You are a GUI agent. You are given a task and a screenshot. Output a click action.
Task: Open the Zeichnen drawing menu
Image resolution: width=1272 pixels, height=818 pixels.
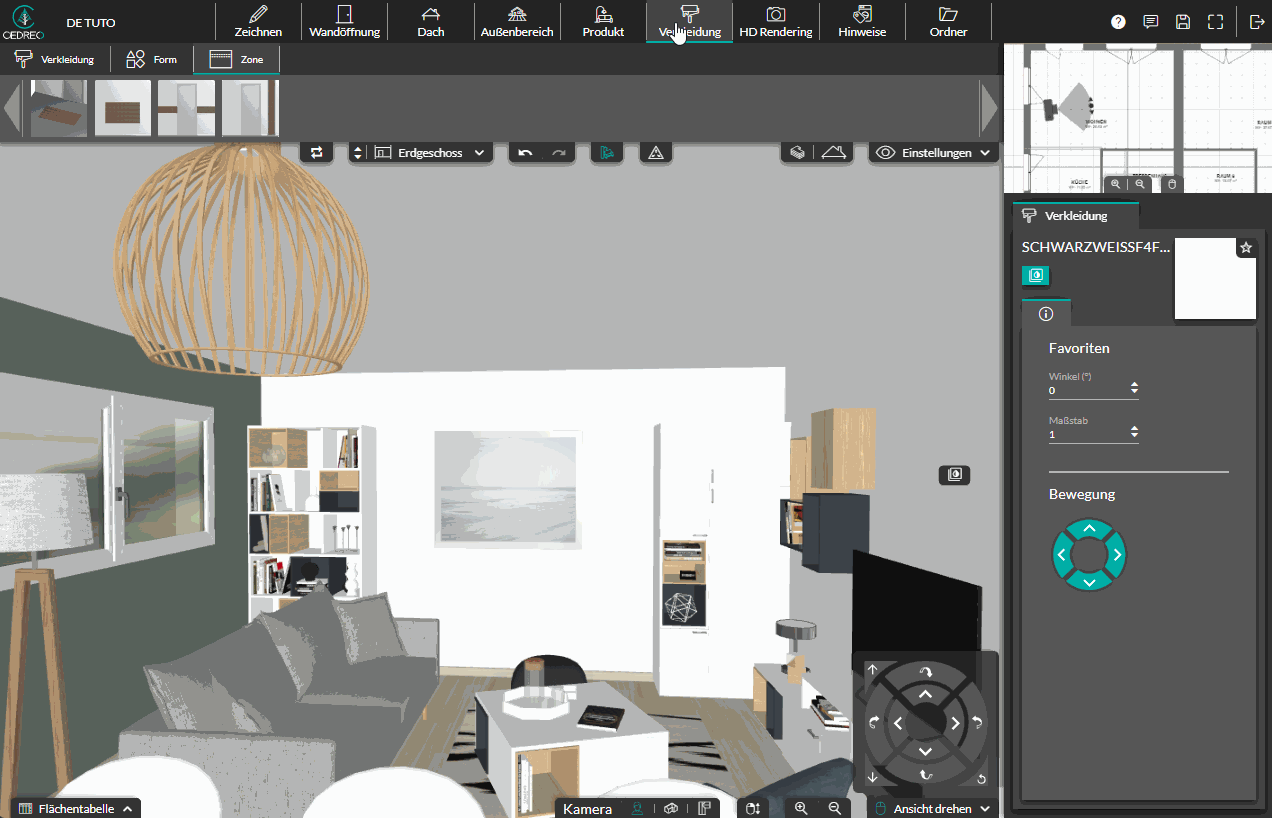(258, 21)
